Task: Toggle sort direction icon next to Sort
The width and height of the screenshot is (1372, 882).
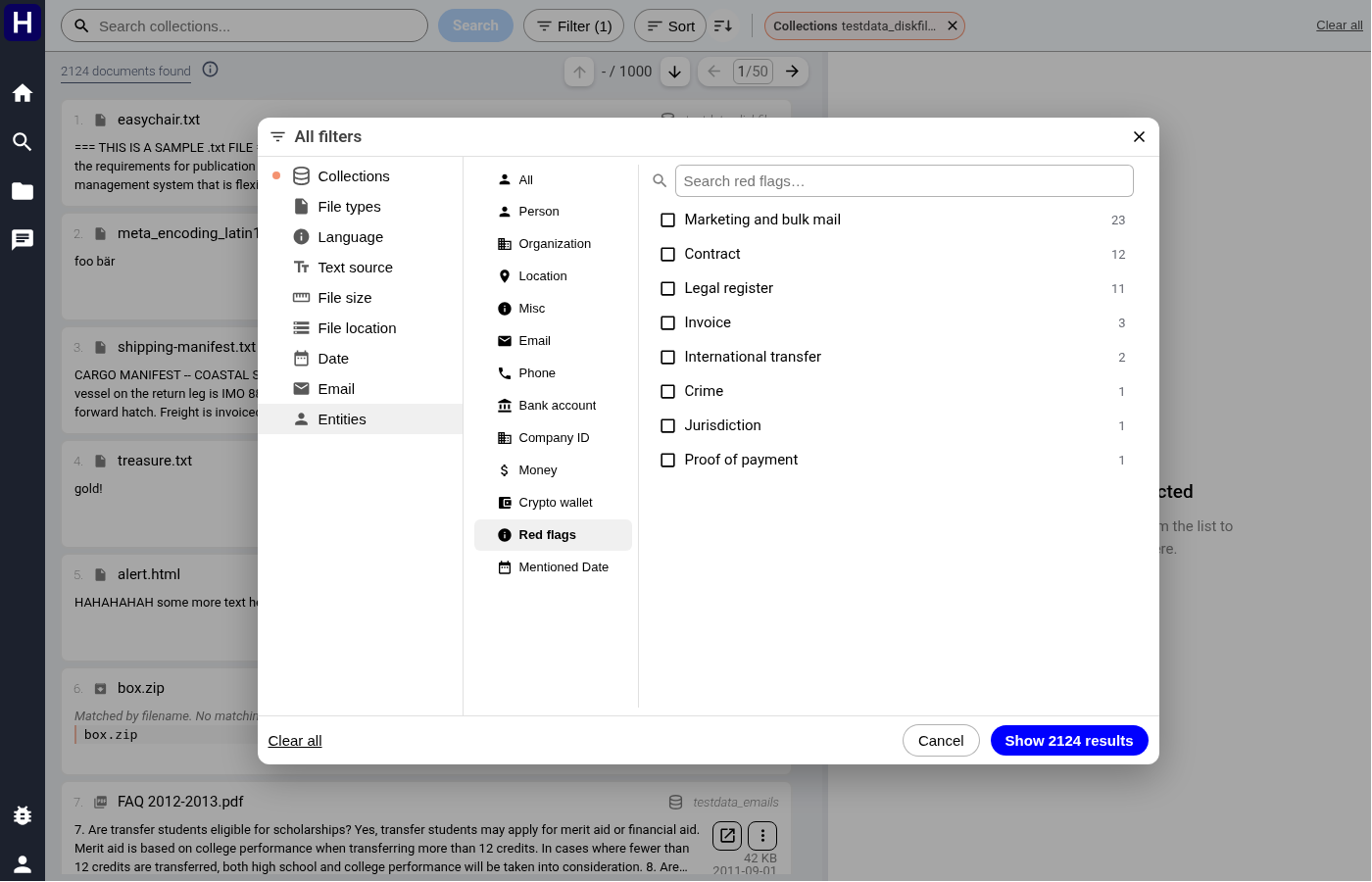Action: tap(723, 25)
